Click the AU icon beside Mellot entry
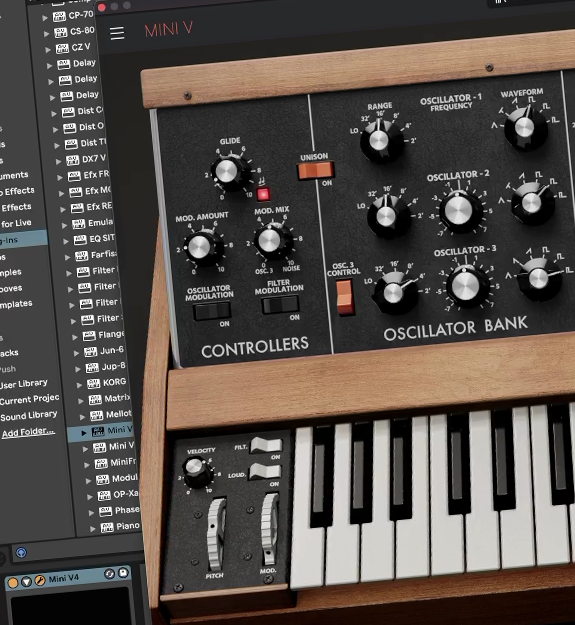Image resolution: width=575 pixels, height=625 pixels. (x=96, y=415)
